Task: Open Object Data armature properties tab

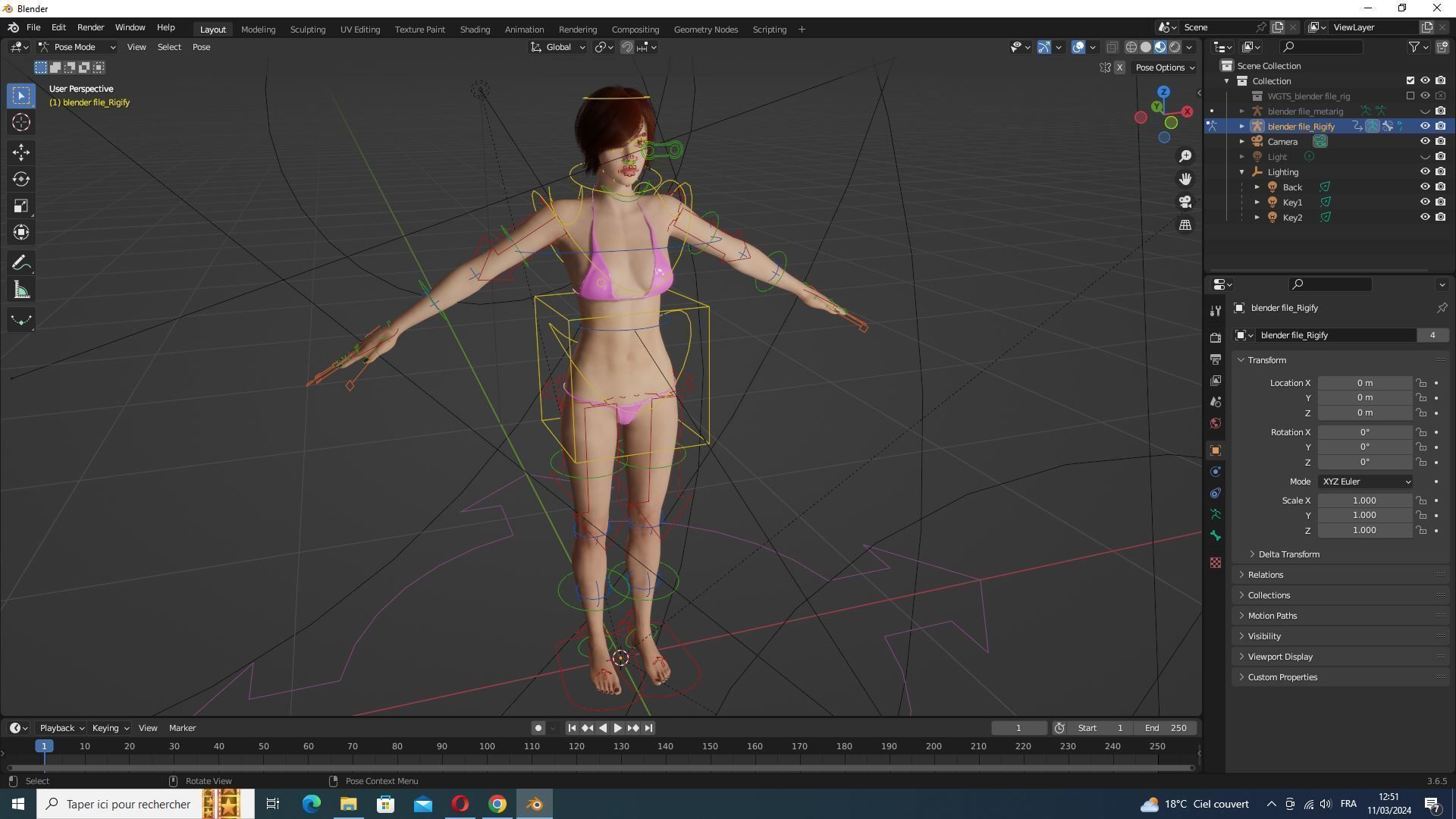Action: (1216, 514)
